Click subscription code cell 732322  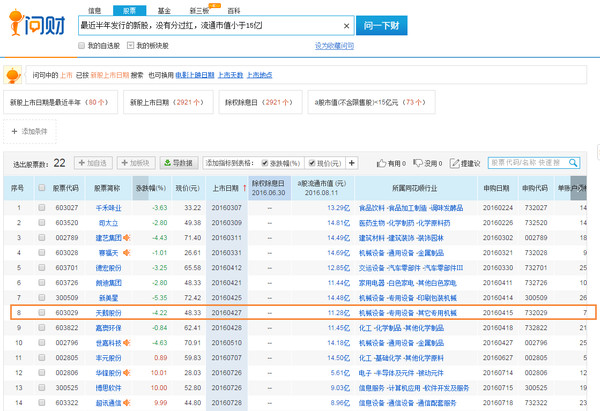(x=536, y=403)
